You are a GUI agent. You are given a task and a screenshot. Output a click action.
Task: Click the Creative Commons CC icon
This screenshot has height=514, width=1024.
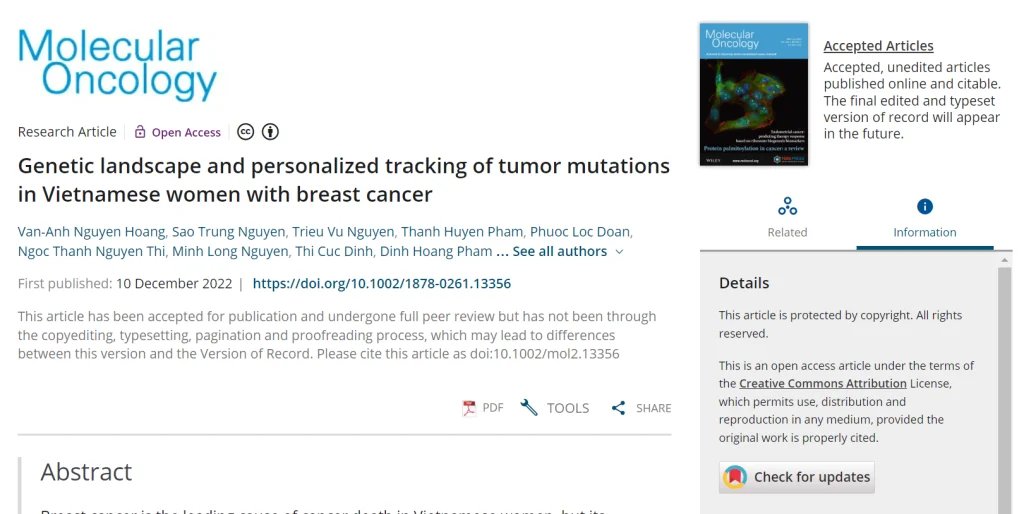pos(245,132)
